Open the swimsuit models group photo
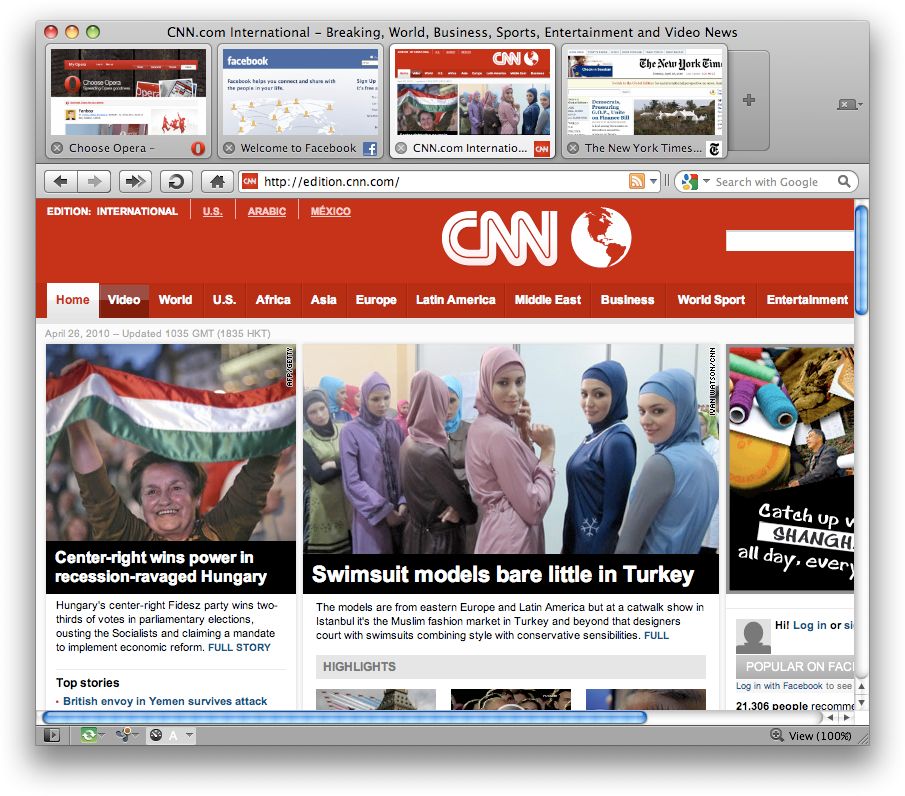Image resolution: width=905 pixels, height=796 pixels. (x=511, y=449)
